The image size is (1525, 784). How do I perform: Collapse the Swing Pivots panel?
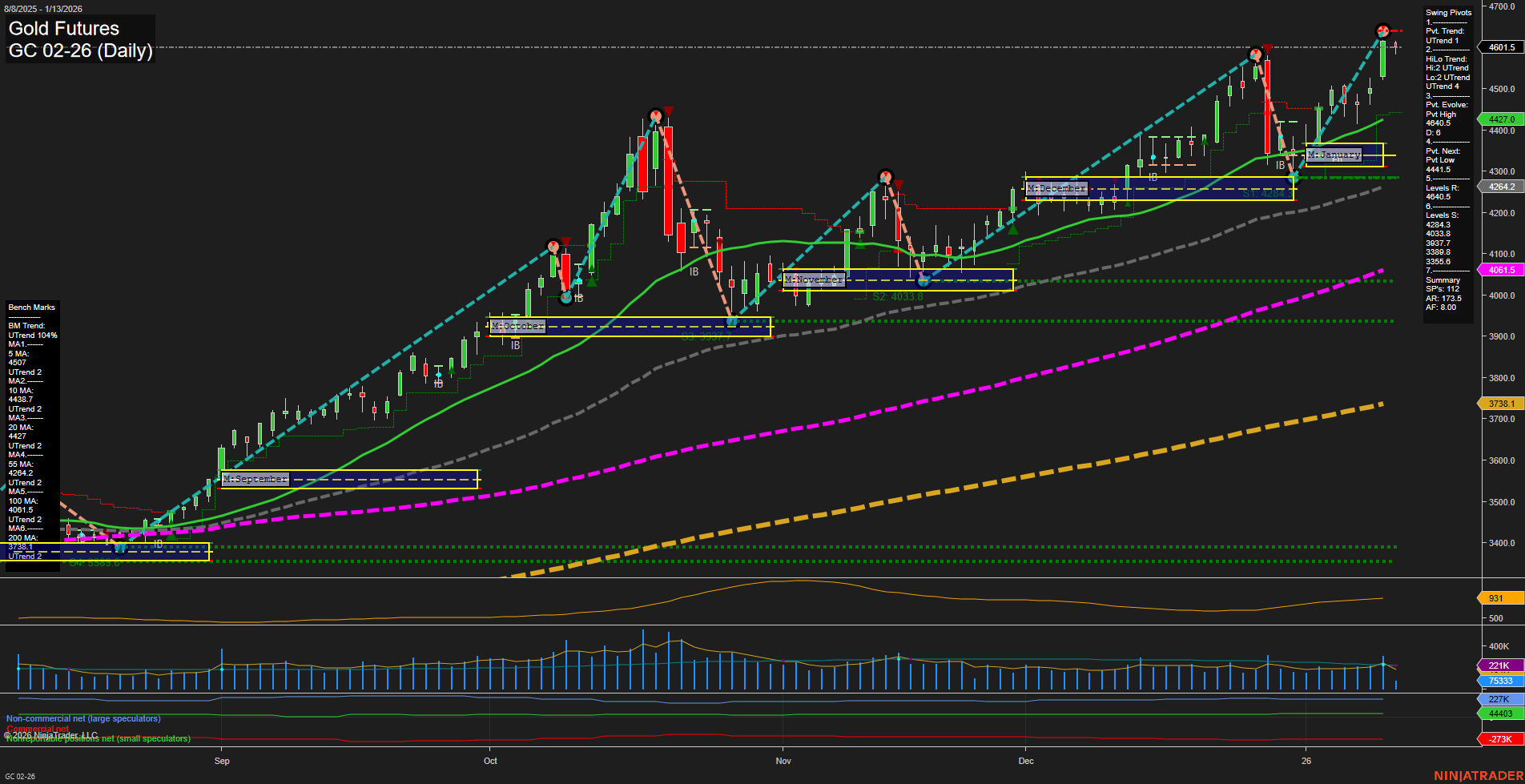pyautogui.click(x=1448, y=12)
